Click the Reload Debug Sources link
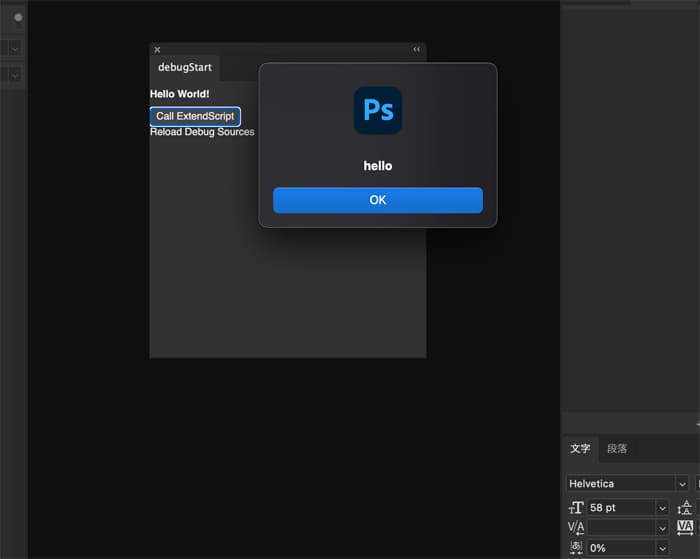Viewport: 700px width, 559px height. coord(202,132)
